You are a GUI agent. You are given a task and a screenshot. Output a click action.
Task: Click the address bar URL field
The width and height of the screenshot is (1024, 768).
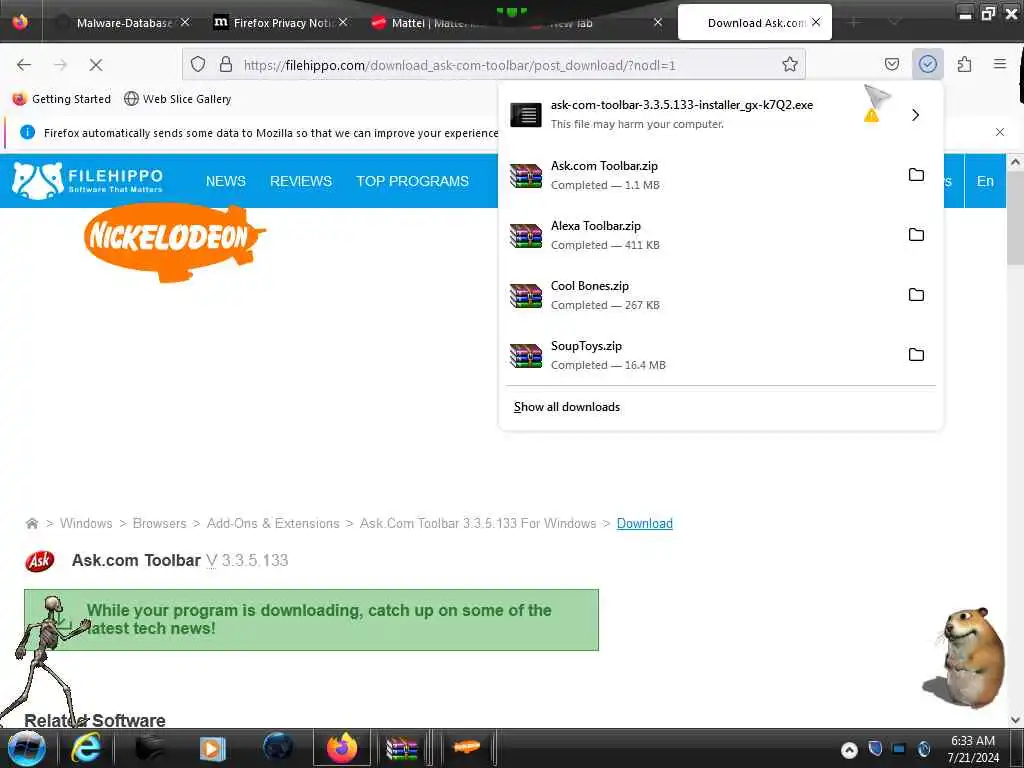493,65
